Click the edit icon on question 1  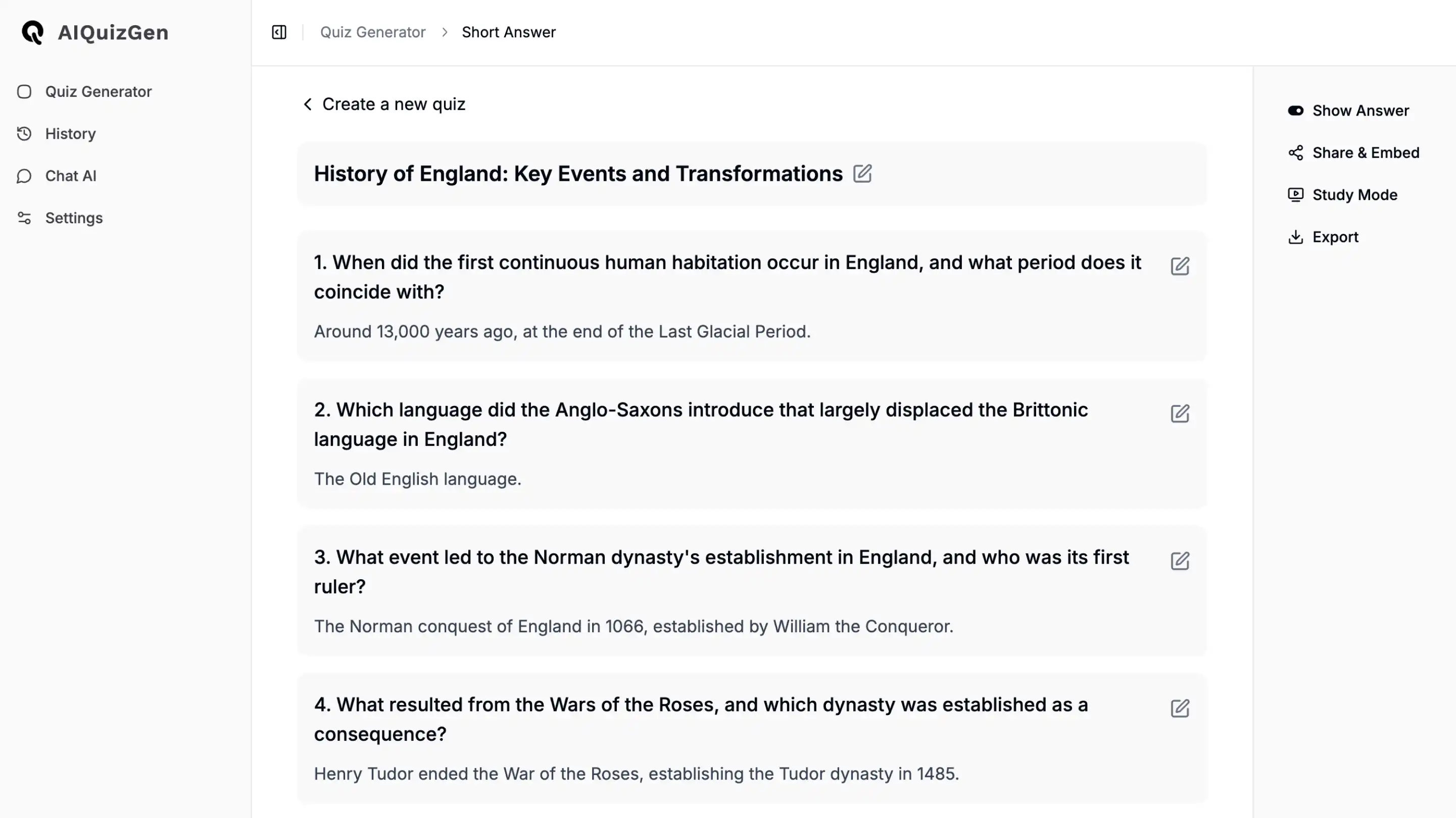pyautogui.click(x=1180, y=265)
